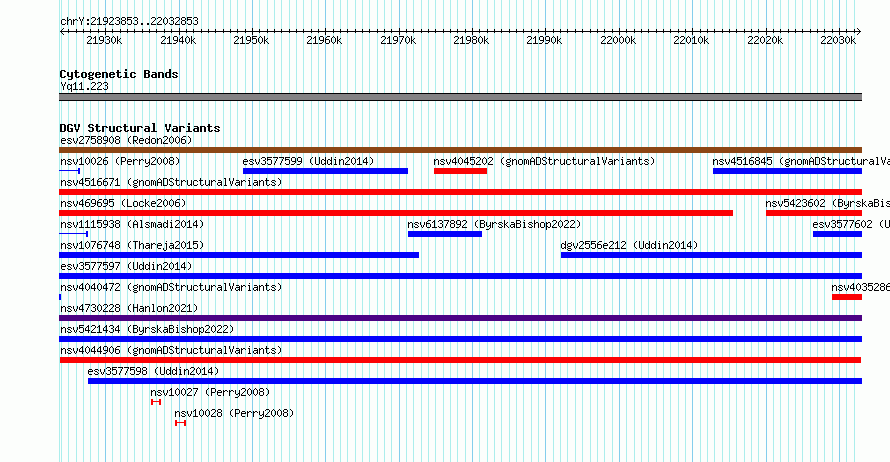This screenshot has width=890, height=462.
Task: Click the Cytogenetic Bands track title
Action: 119,74
